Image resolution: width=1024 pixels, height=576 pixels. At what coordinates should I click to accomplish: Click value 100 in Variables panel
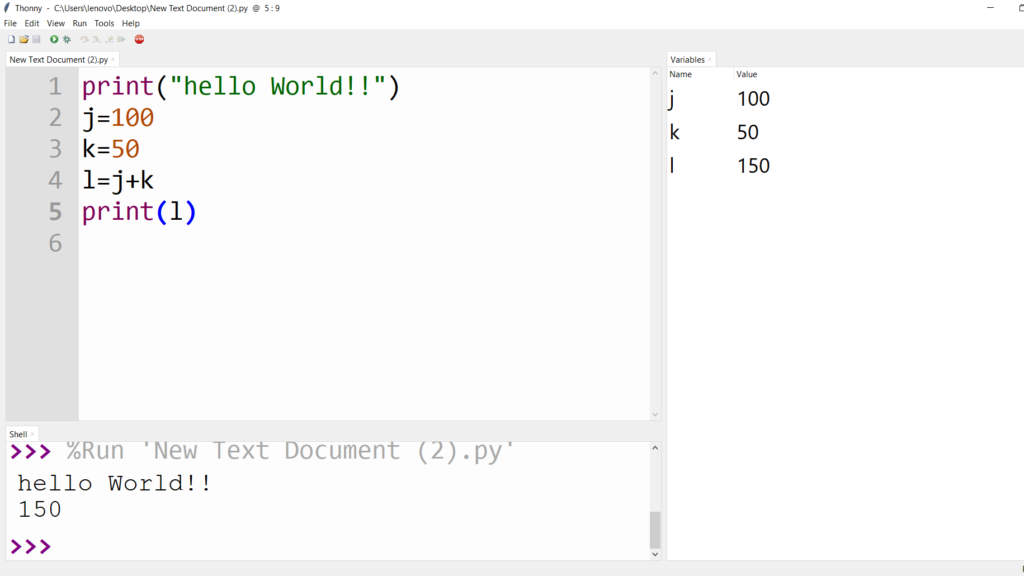(x=753, y=99)
